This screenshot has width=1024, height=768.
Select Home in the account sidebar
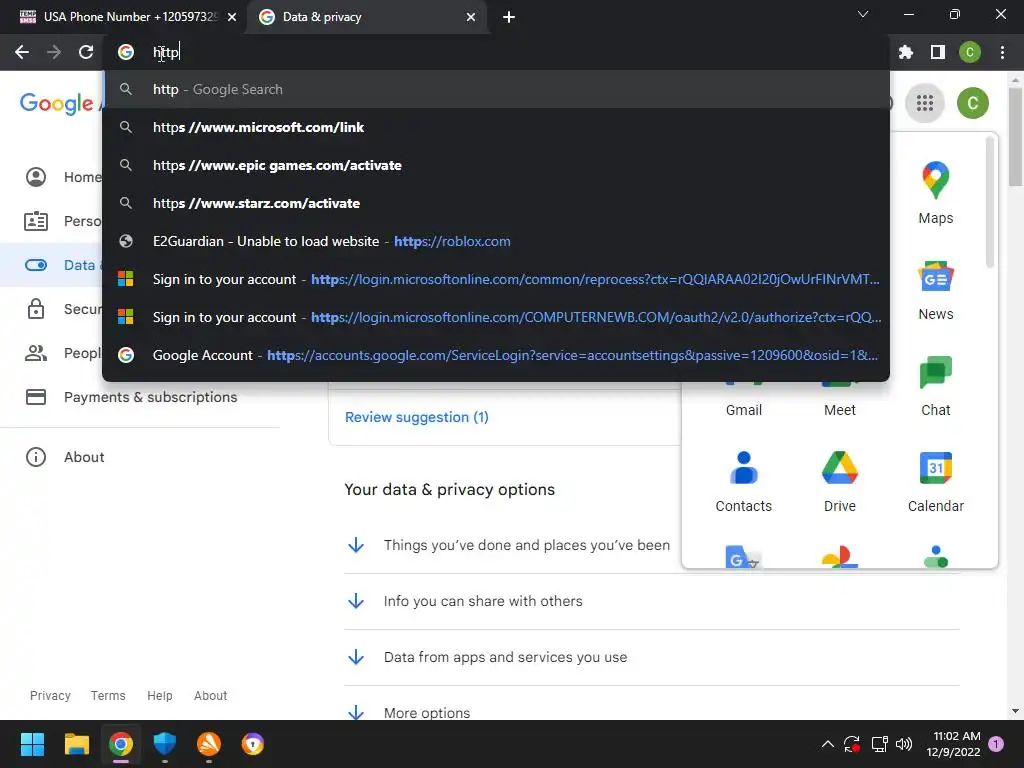pyautogui.click(x=63, y=177)
